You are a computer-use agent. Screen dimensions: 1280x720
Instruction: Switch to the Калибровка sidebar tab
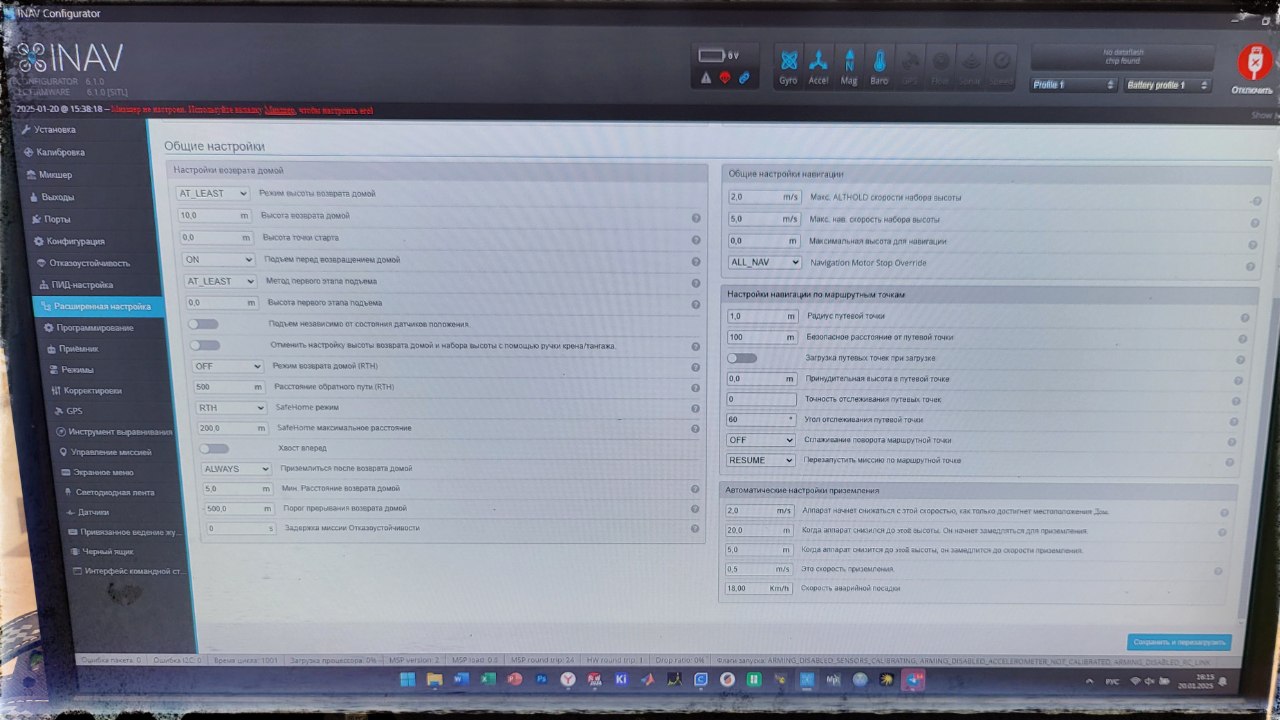pyautogui.click(x=60, y=152)
